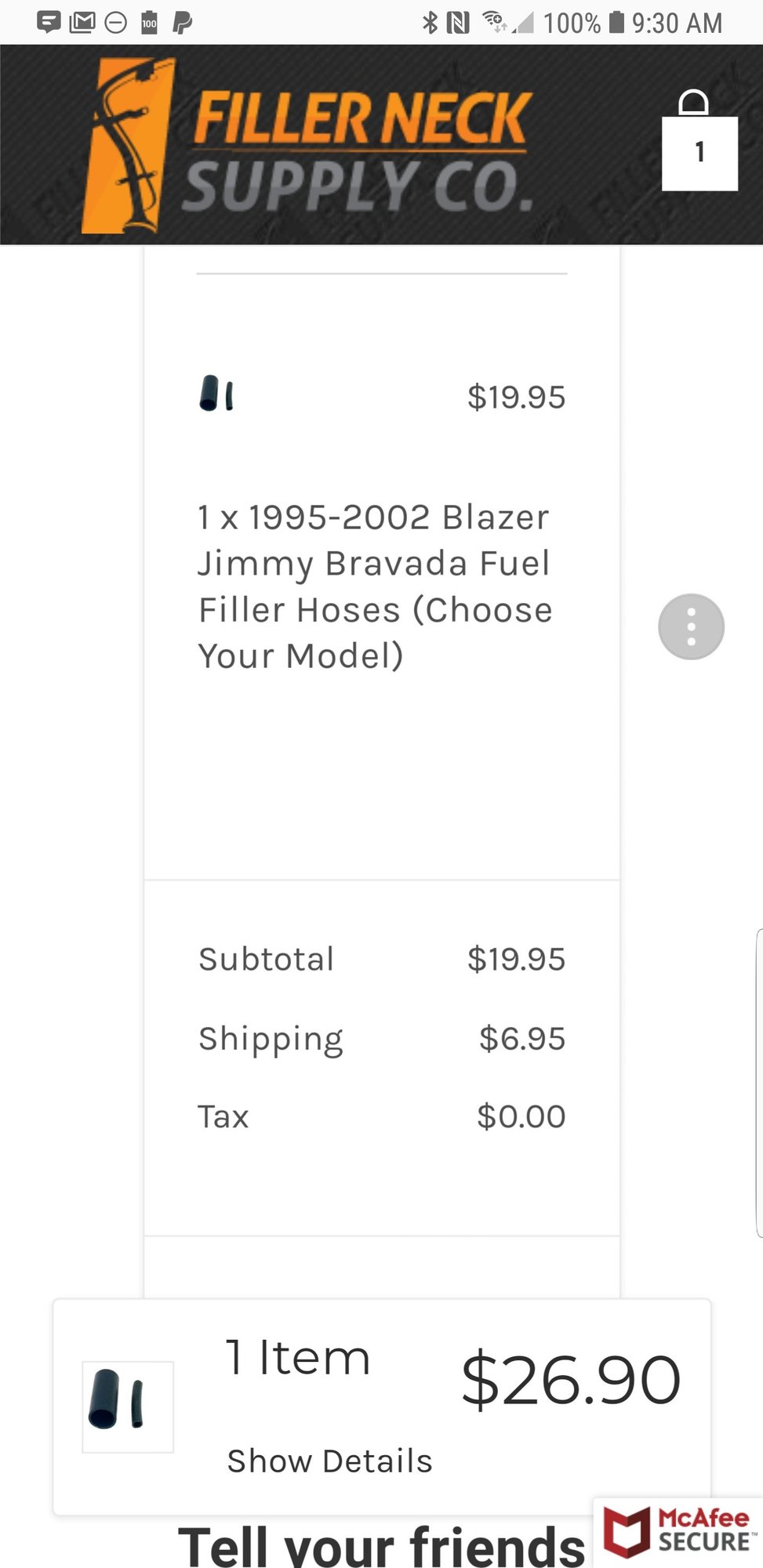The height and width of the screenshot is (1568, 763).
Task: Tap the PayPal notification icon in status bar
Action: (x=182, y=23)
